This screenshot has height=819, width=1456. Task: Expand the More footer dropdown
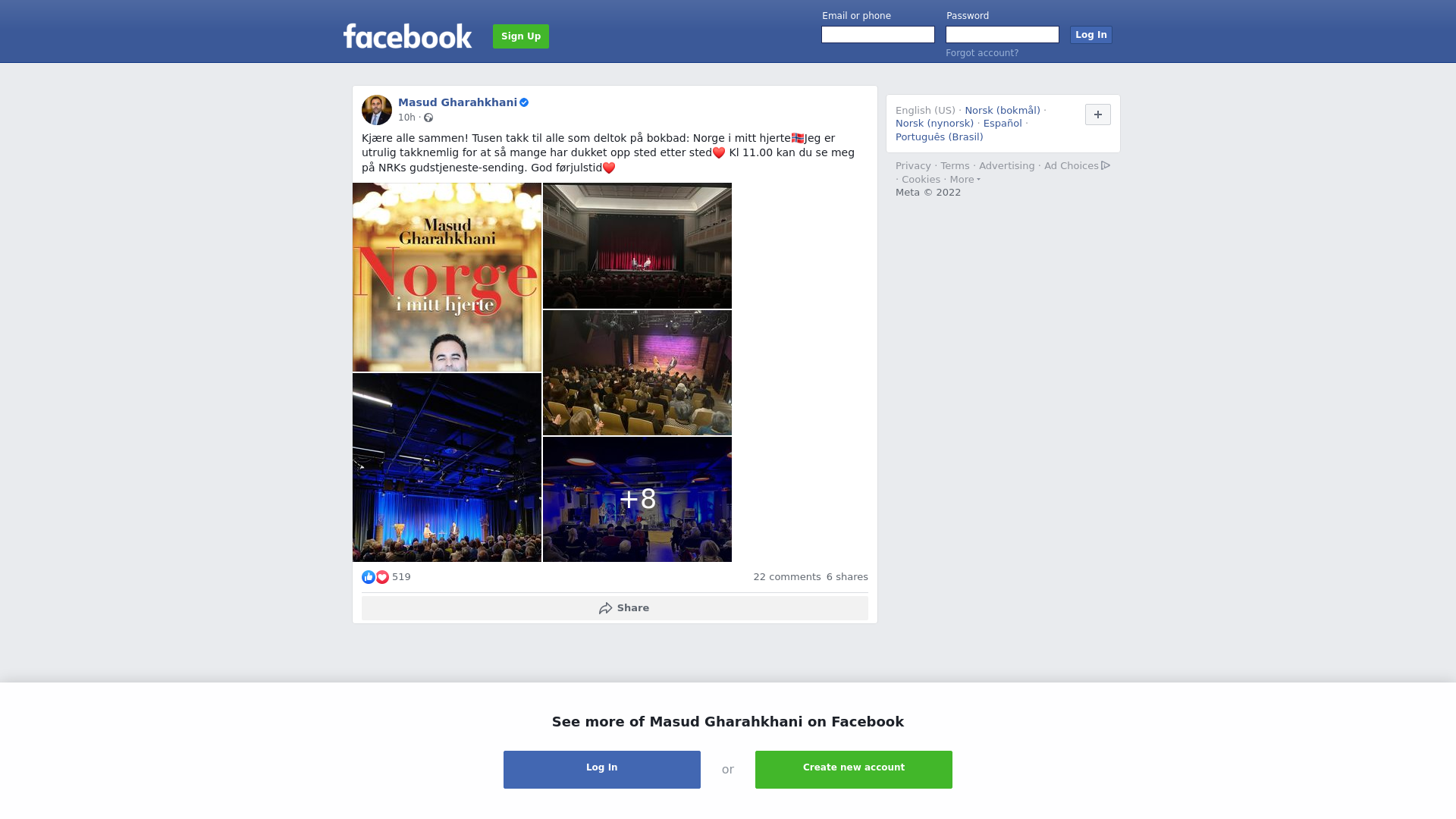click(x=965, y=180)
